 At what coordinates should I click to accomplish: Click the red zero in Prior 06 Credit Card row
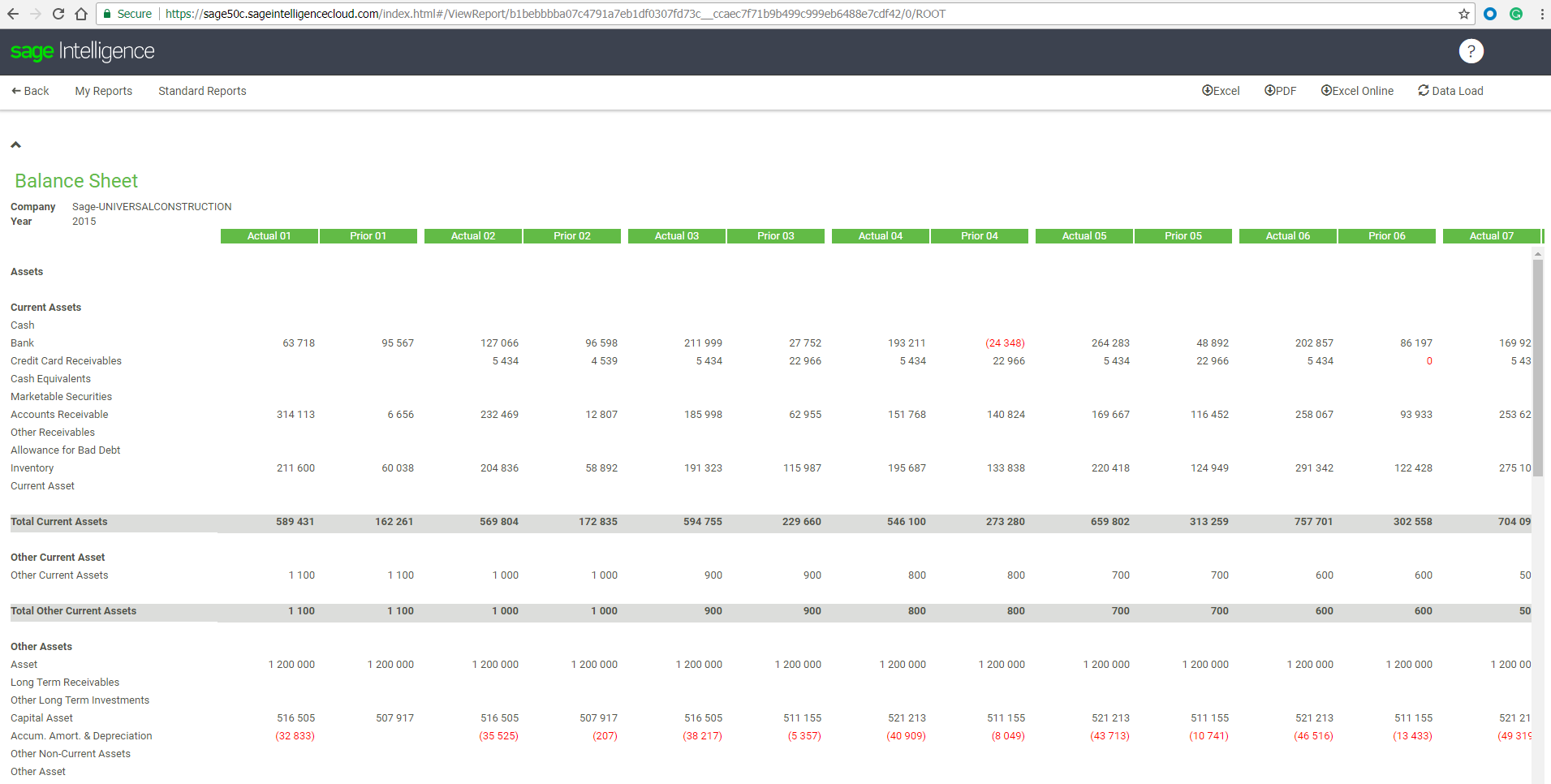pos(1429,361)
